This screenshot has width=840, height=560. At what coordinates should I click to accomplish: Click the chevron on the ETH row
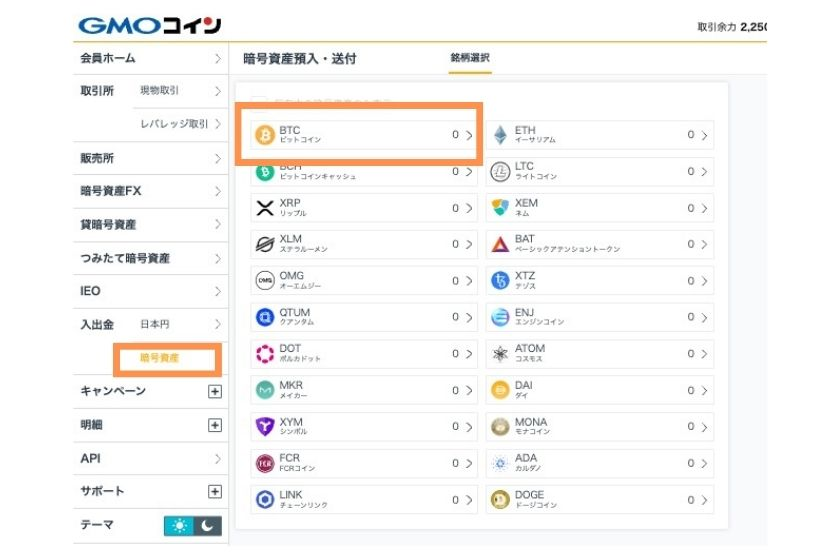(x=704, y=135)
